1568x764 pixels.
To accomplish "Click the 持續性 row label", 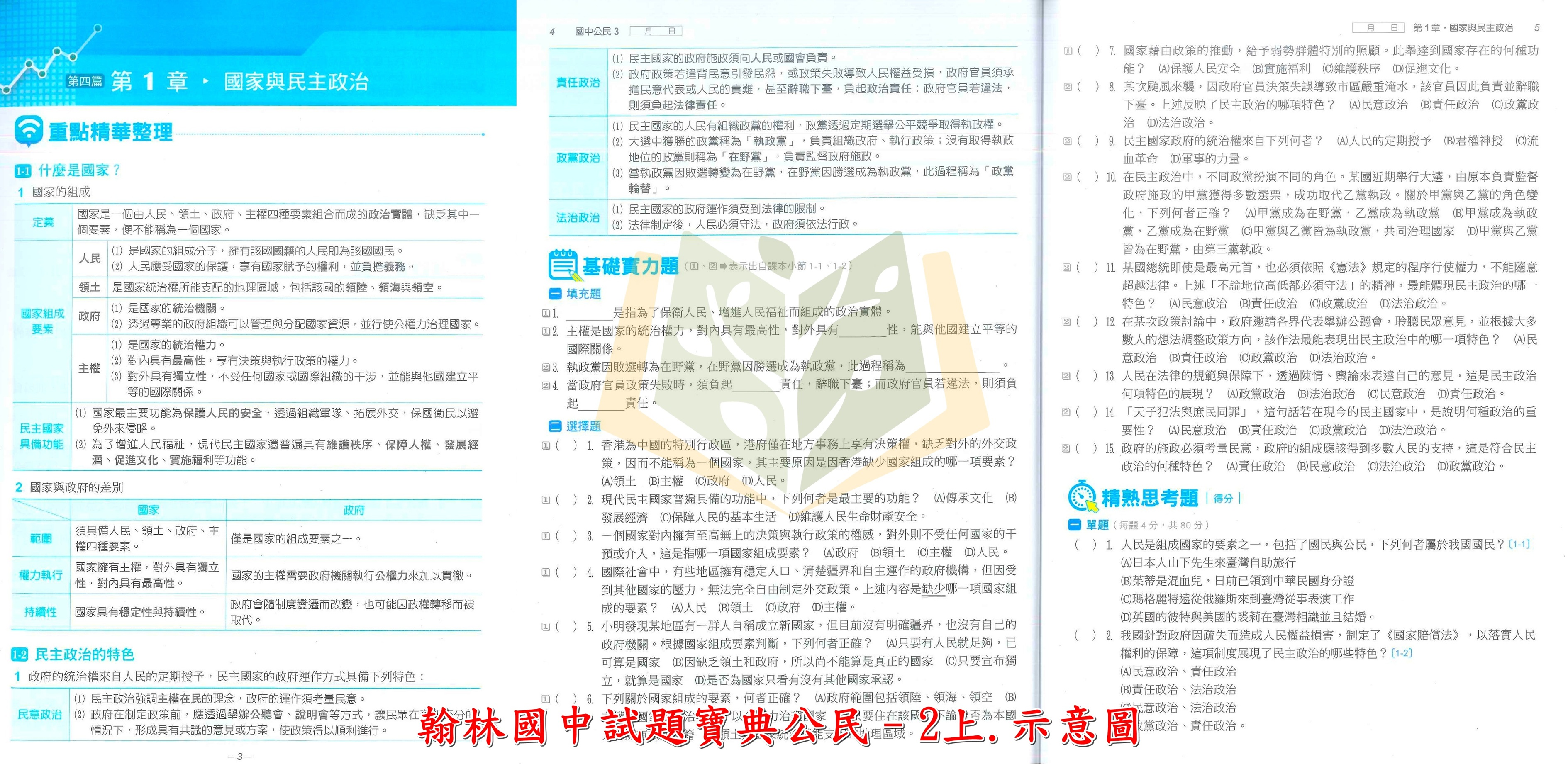I will (x=40, y=612).
